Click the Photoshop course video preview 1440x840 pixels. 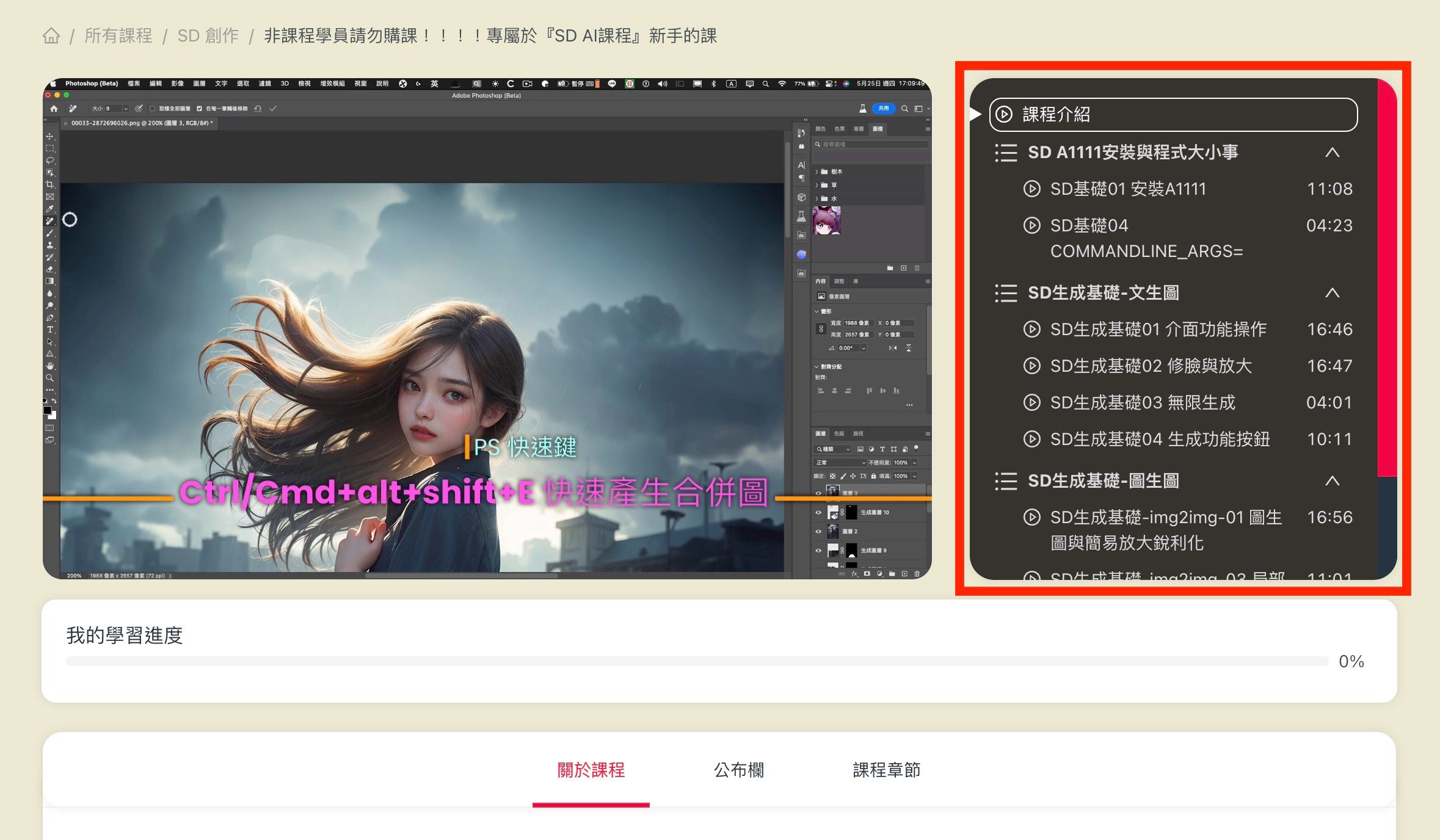pyautogui.click(x=487, y=328)
